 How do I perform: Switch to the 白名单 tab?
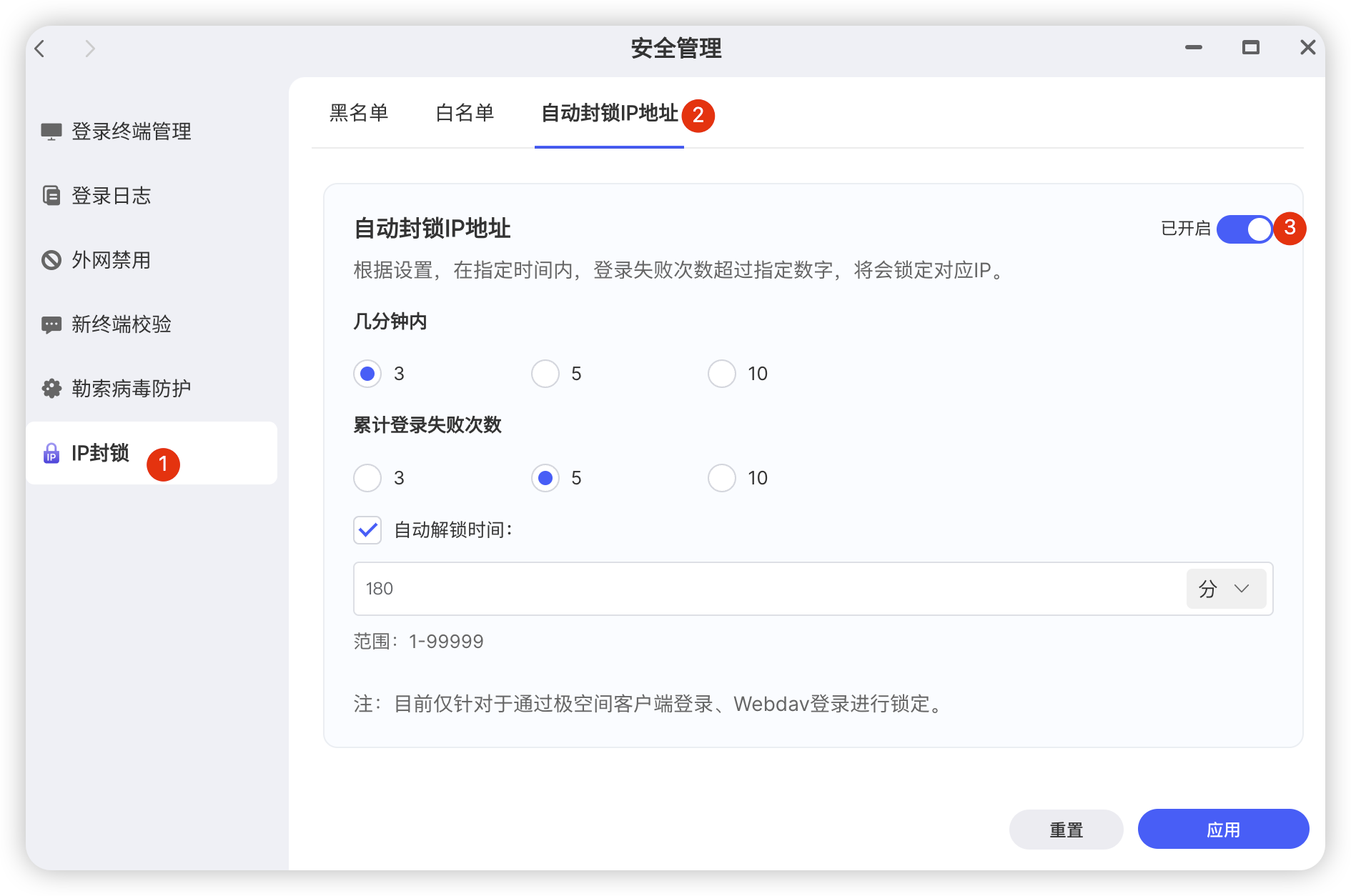pyautogui.click(x=465, y=113)
